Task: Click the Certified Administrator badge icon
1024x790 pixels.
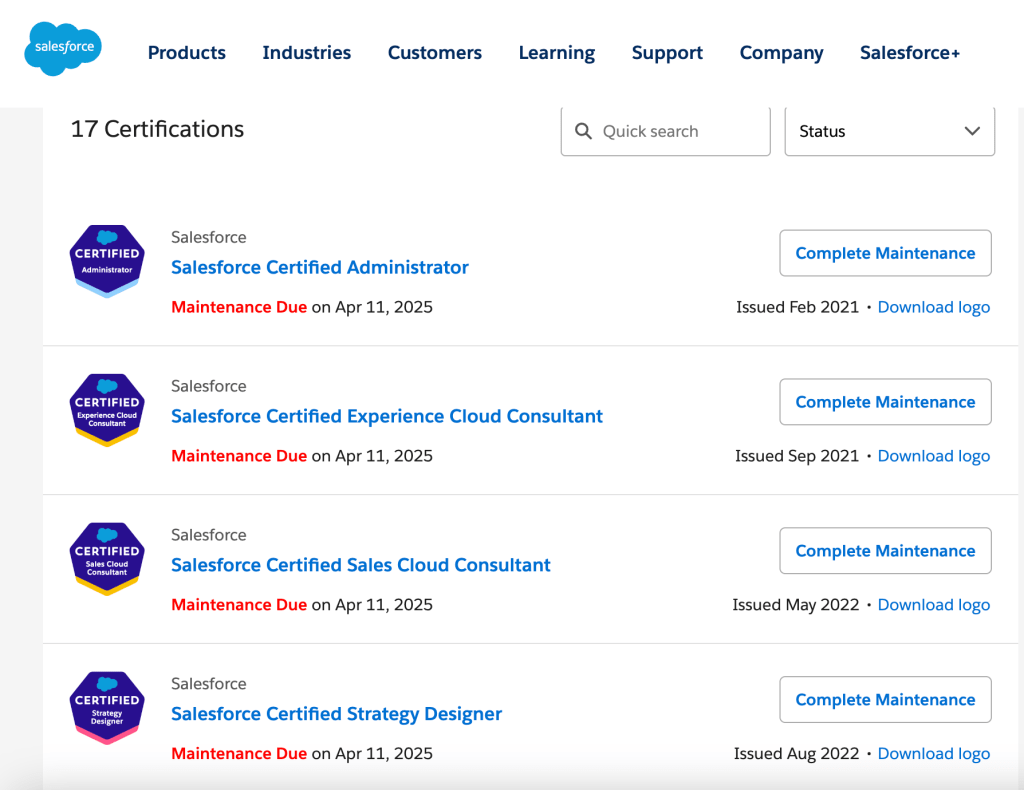Action: coord(107,261)
